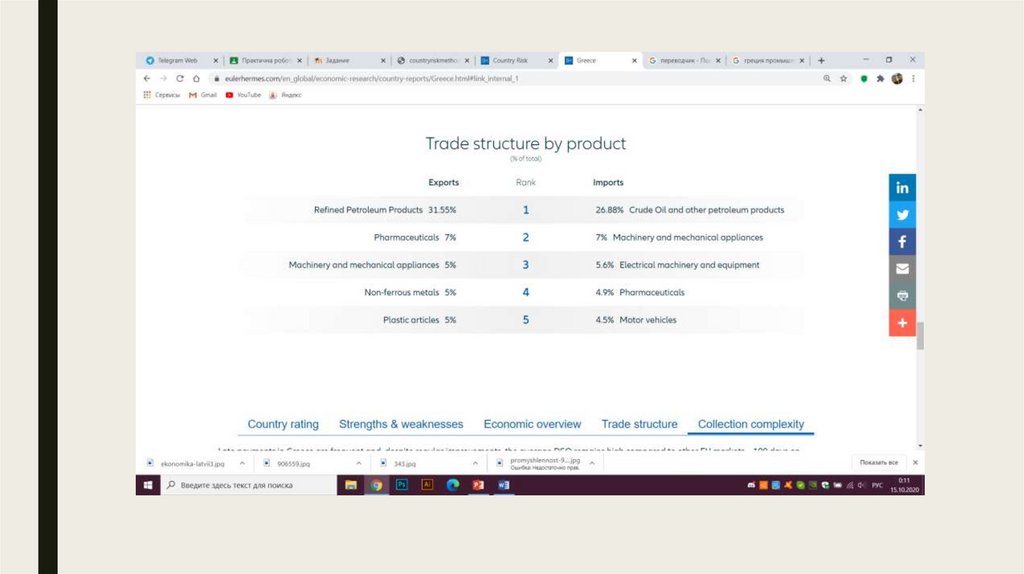Click Показать все downloads button
The width and height of the screenshot is (1024, 574).
[x=878, y=462]
